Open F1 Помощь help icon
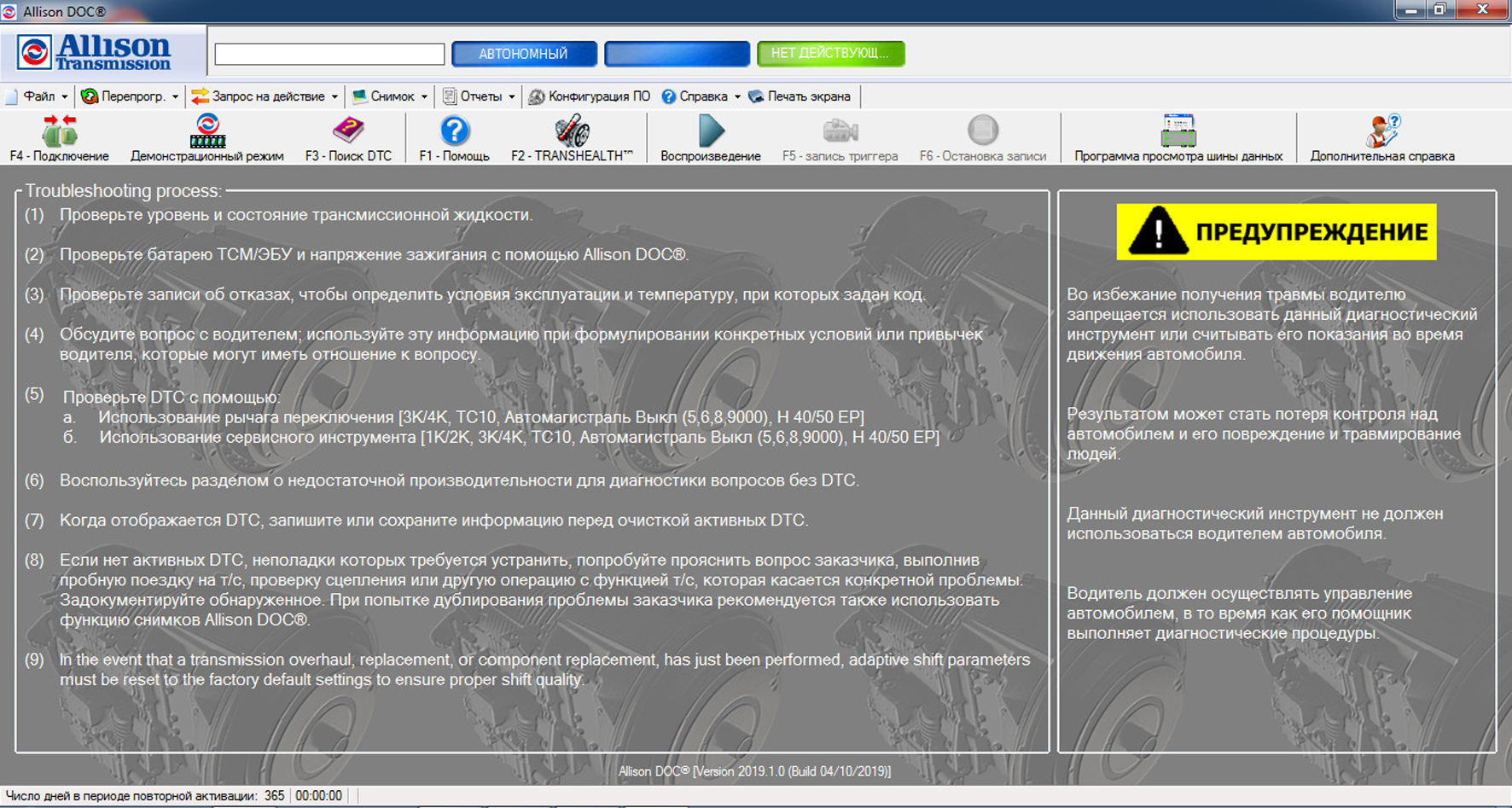This screenshot has width=1512, height=808. coord(454,132)
